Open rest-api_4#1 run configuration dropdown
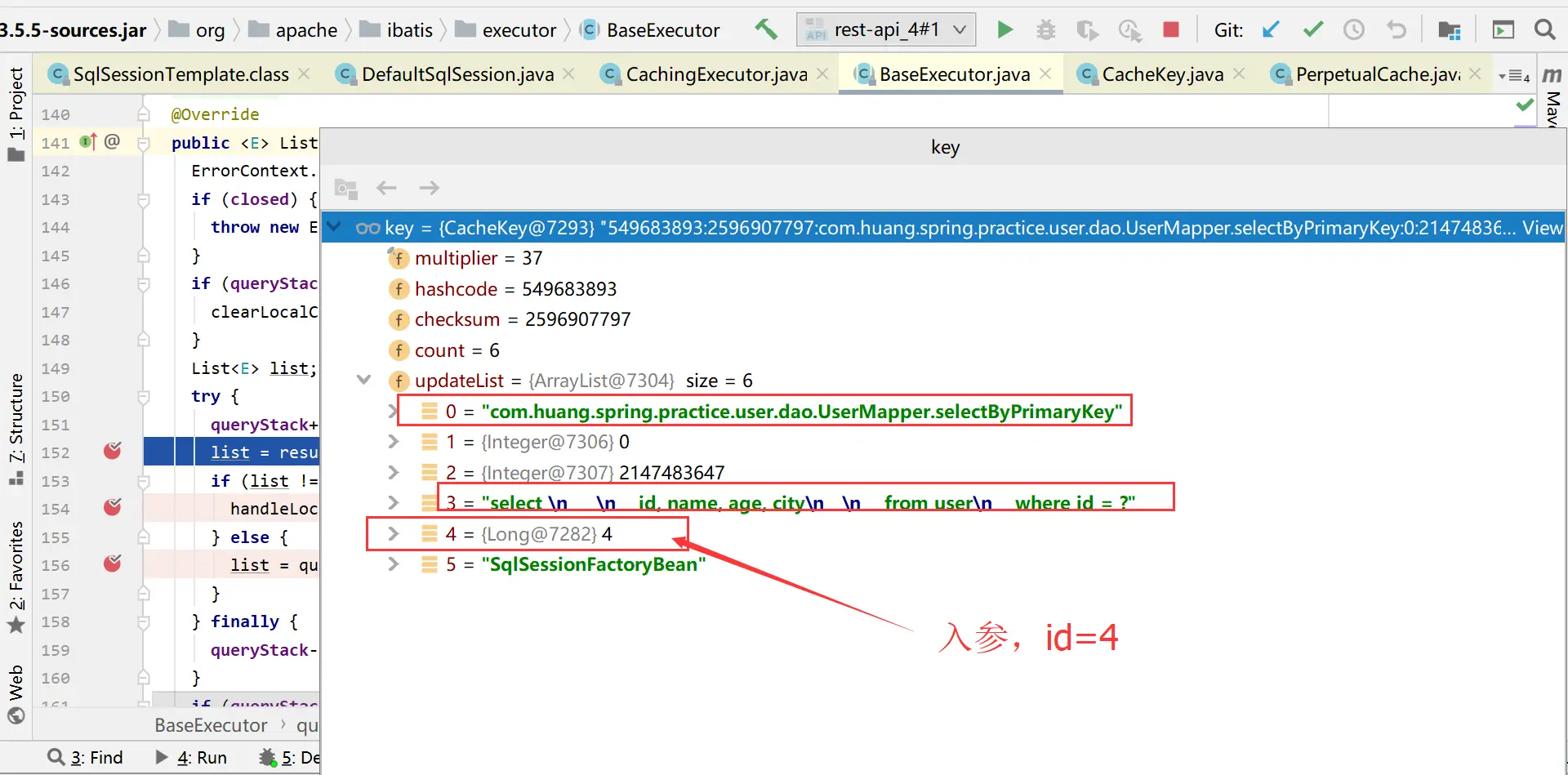Screen dimensions: 1568x775 coord(886,30)
